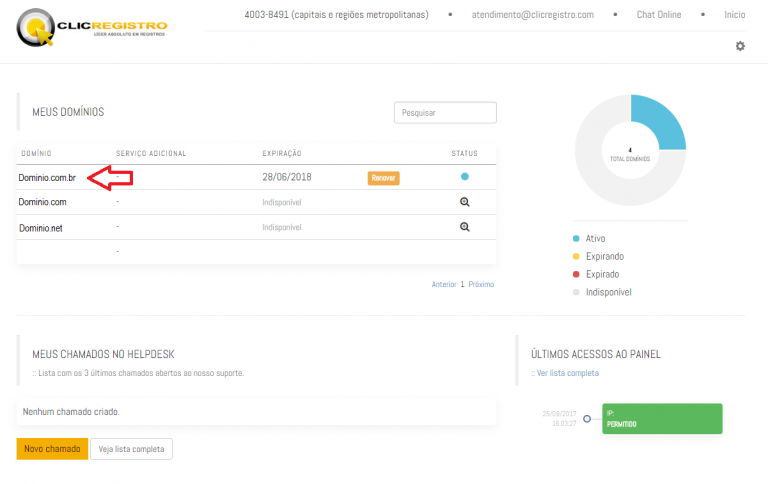The height and width of the screenshot is (484, 768).
Task: Go to Anterior page of domains
Action: (x=444, y=284)
